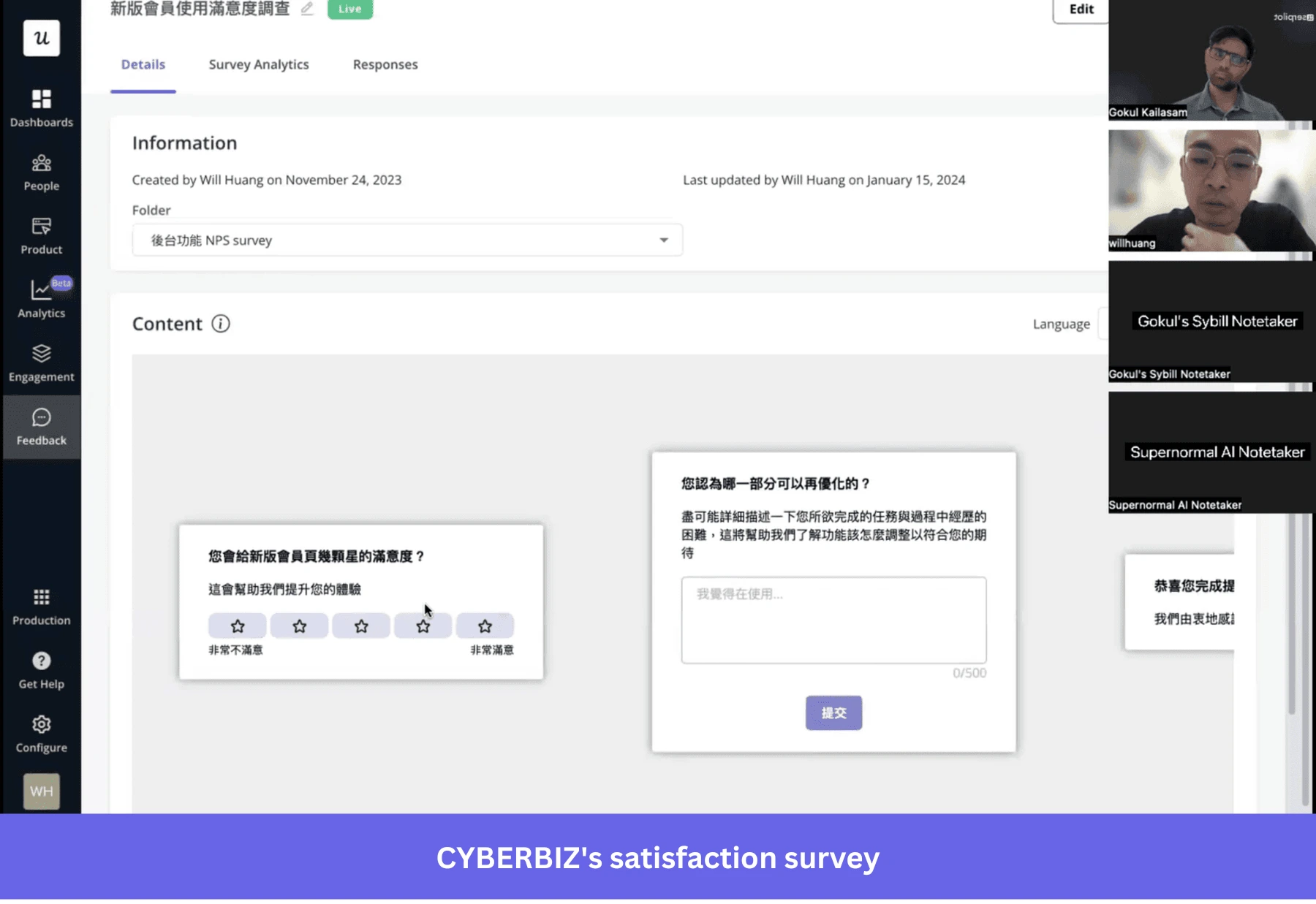The height and width of the screenshot is (904, 1316).
Task: Switch to the Survey Analytics tab
Action: (x=258, y=64)
